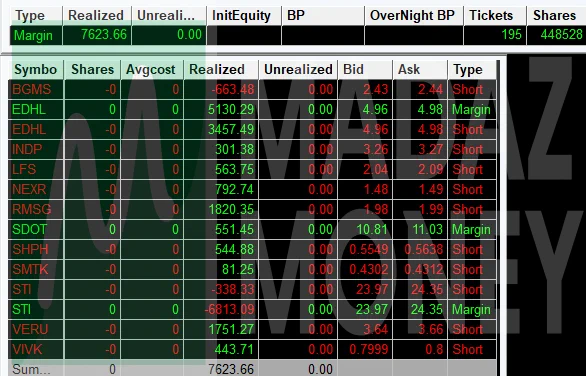
Task: Select STI realized loss -6813.09
Action: click(229, 309)
